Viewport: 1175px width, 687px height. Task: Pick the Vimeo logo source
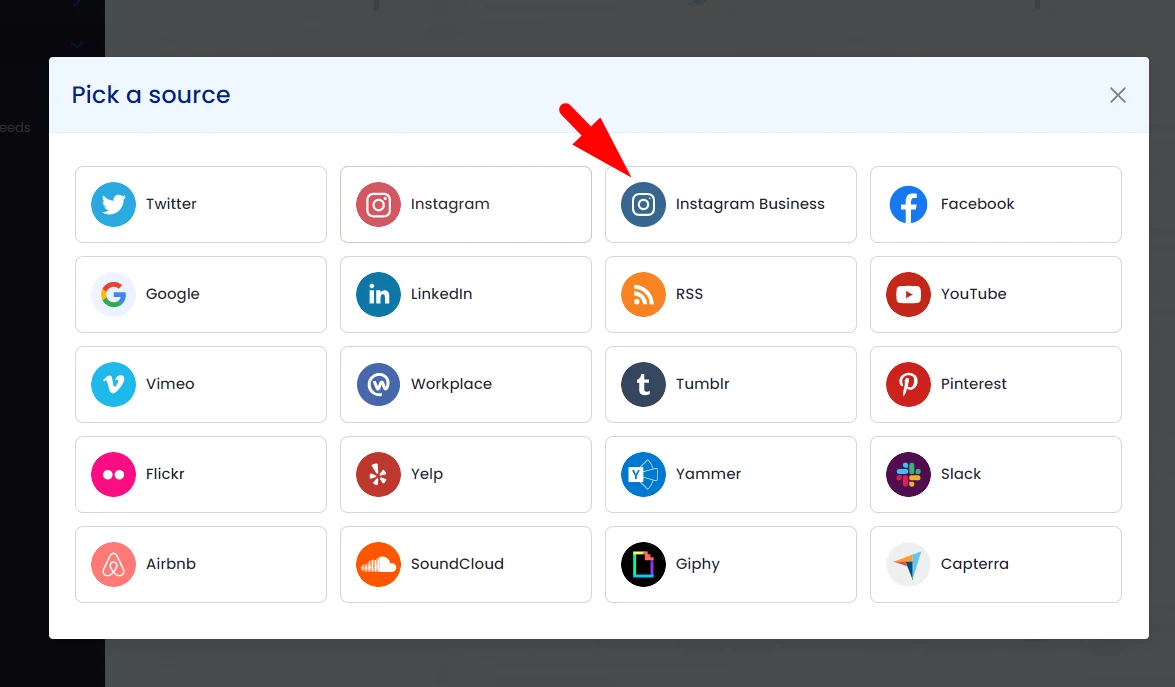[x=113, y=384]
